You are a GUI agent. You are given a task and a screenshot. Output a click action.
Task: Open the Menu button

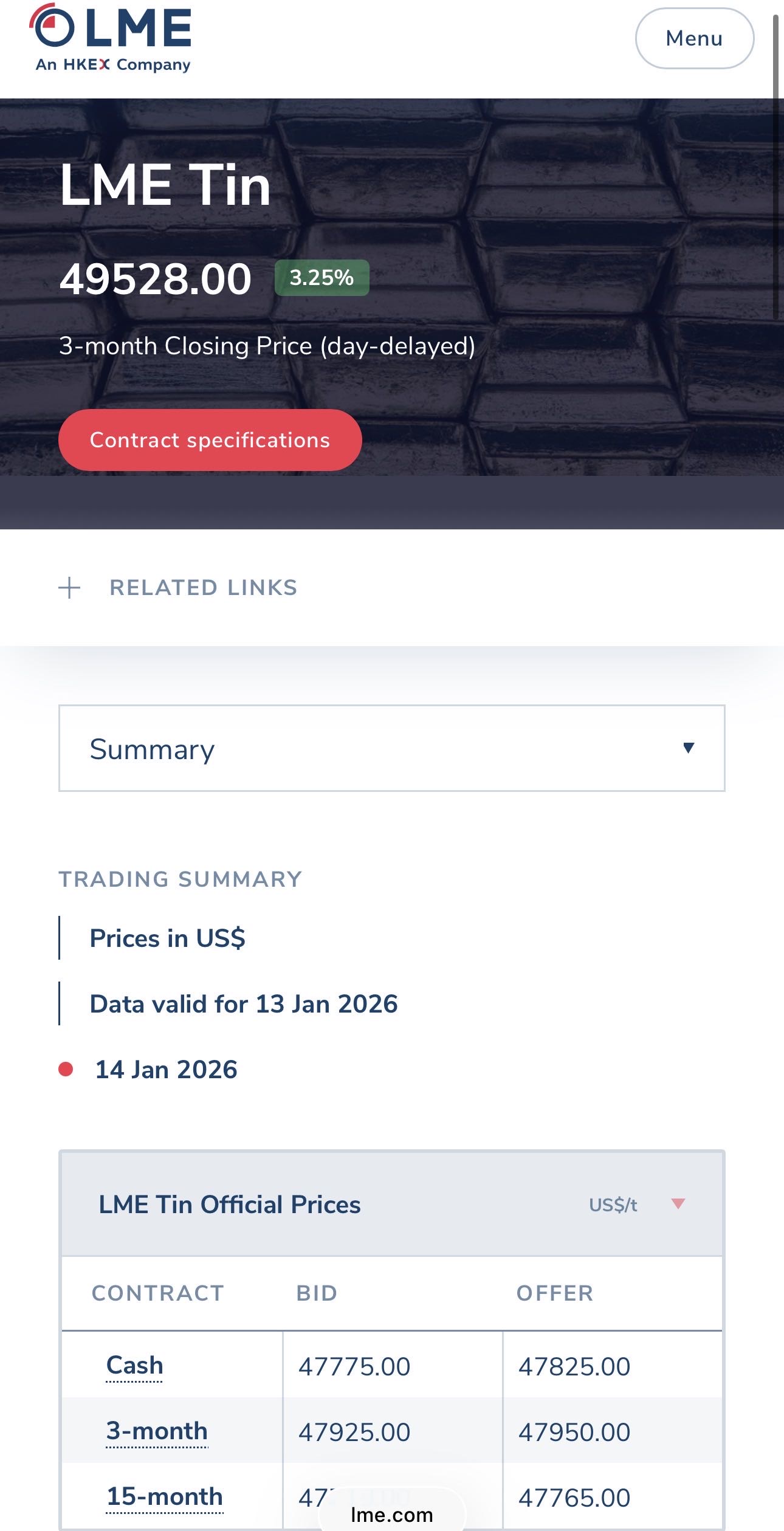tap(694, 38)
